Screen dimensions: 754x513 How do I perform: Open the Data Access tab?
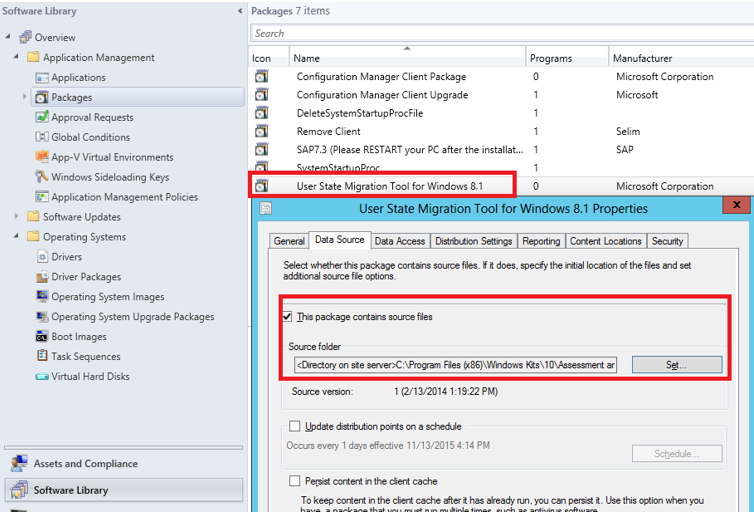400,241
